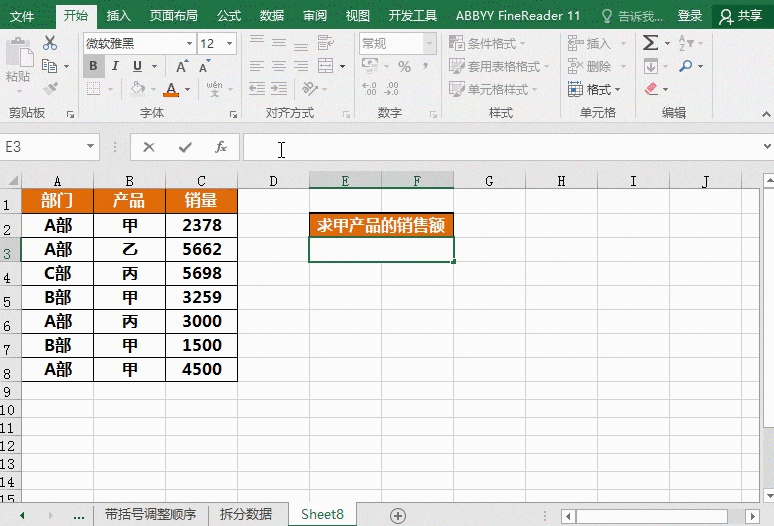
Task: Switch to 页面布局 tab
Action: point(174,16)
